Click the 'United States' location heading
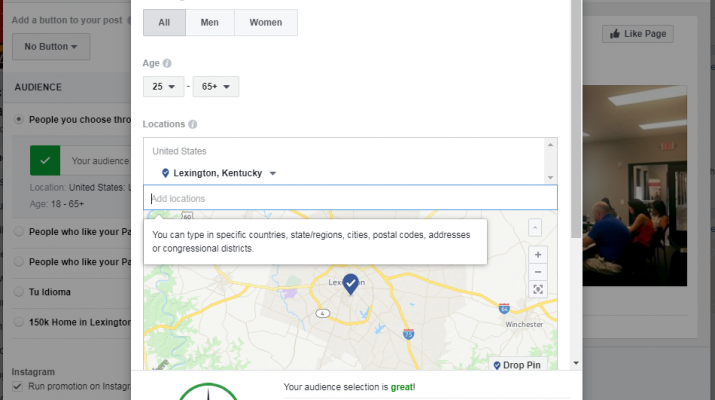The height and width of the screenshot is (400, 715). (x=179, y=151)
